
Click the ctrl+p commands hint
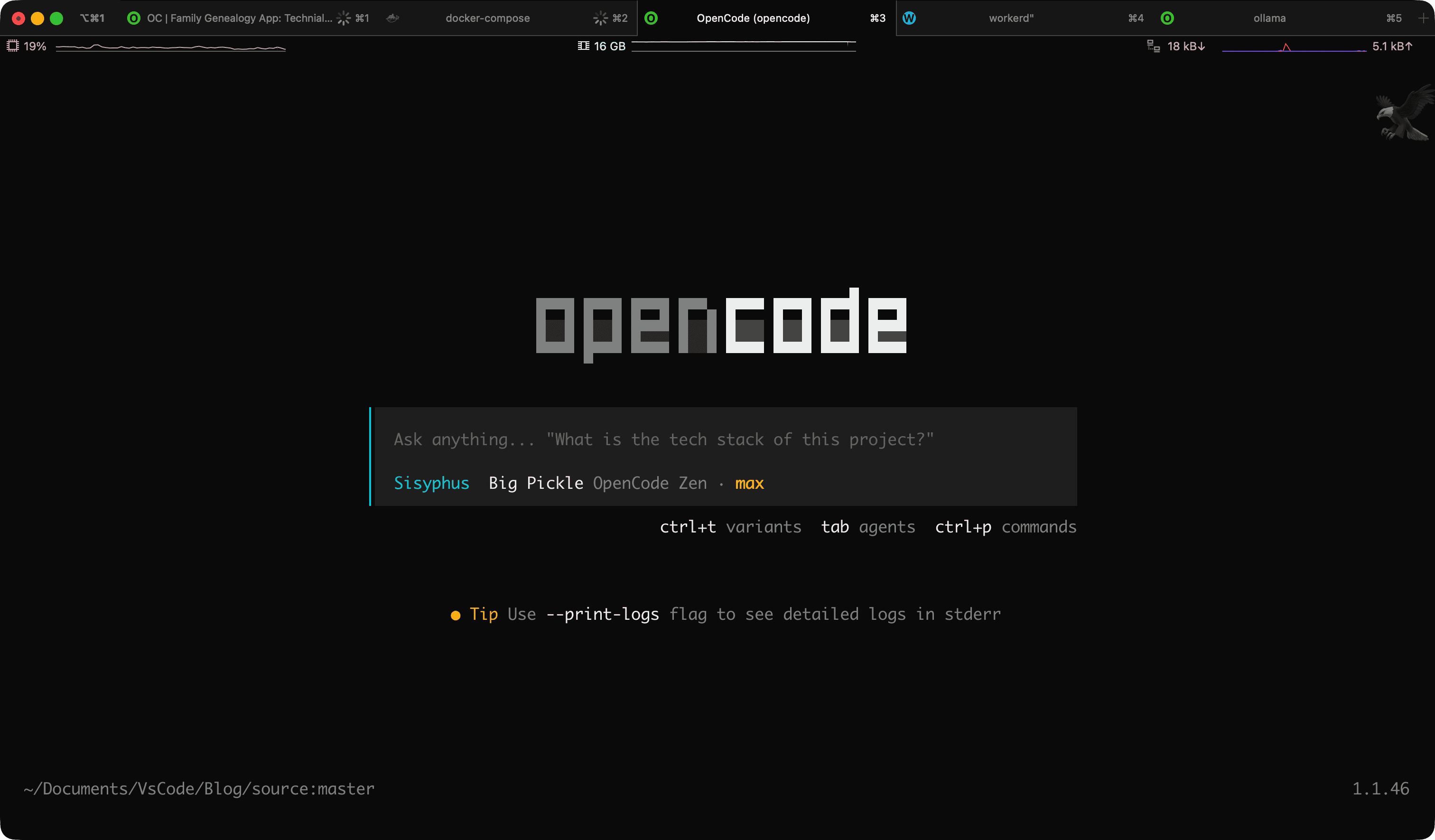coord(1005,527)
